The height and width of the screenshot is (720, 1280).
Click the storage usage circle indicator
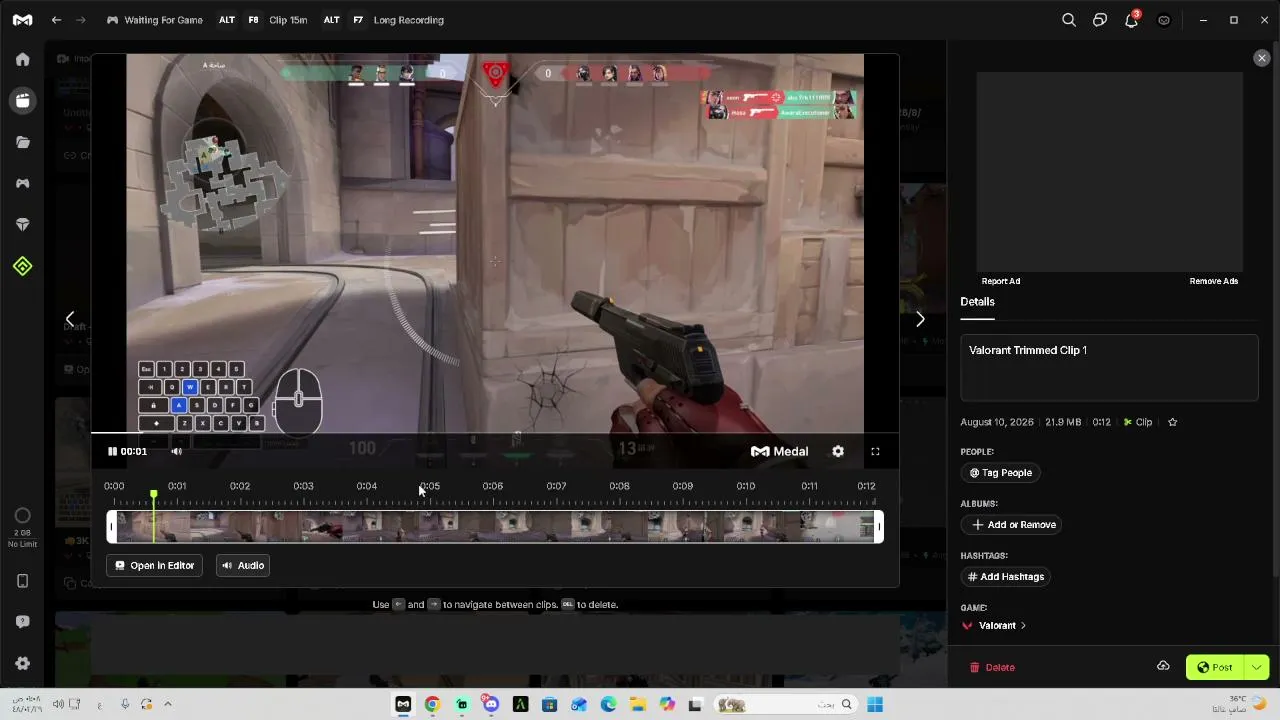click(22, 516)
